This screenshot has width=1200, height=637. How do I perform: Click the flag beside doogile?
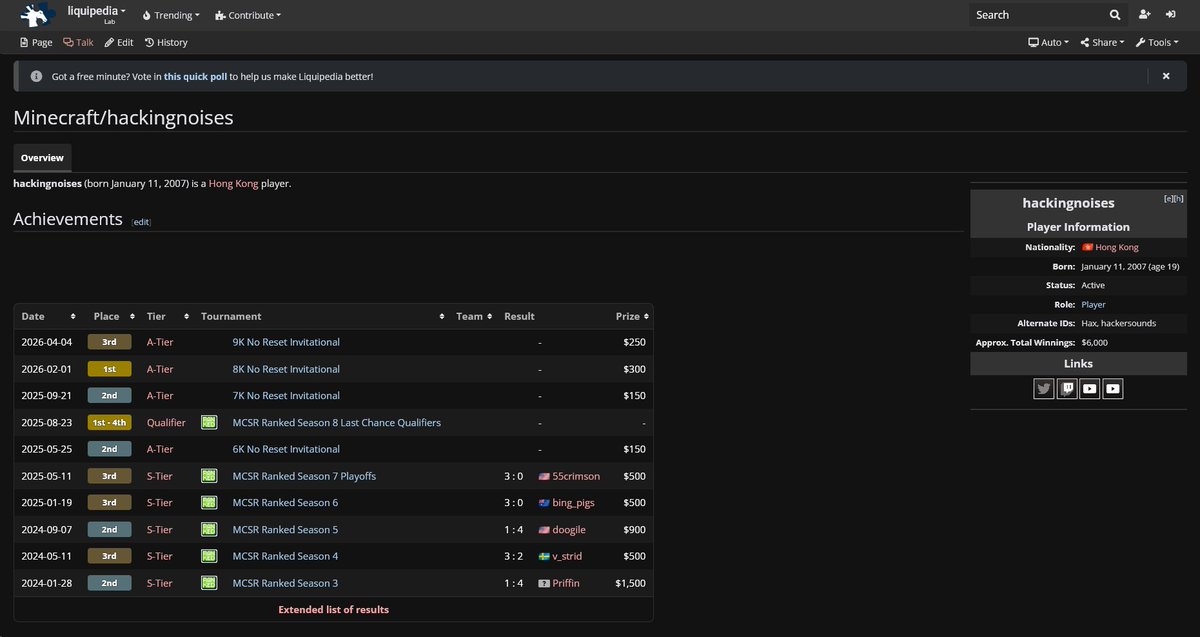(544, 530)
